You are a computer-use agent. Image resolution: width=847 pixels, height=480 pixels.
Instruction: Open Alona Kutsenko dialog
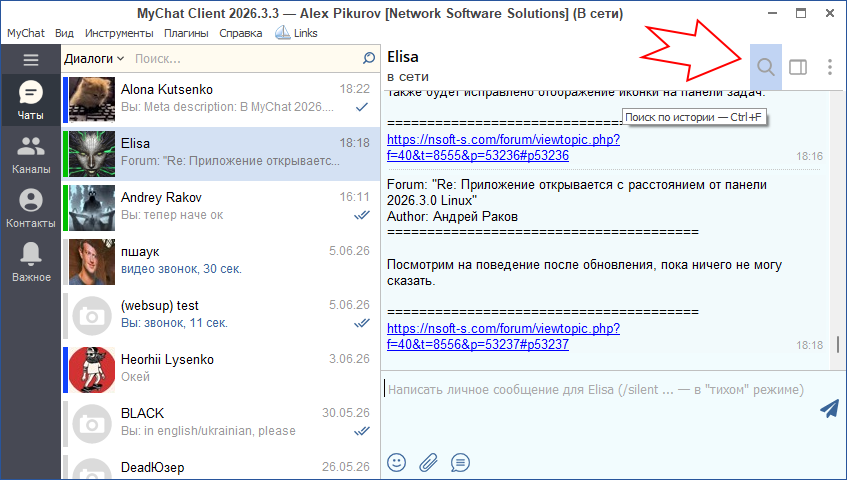221,100
